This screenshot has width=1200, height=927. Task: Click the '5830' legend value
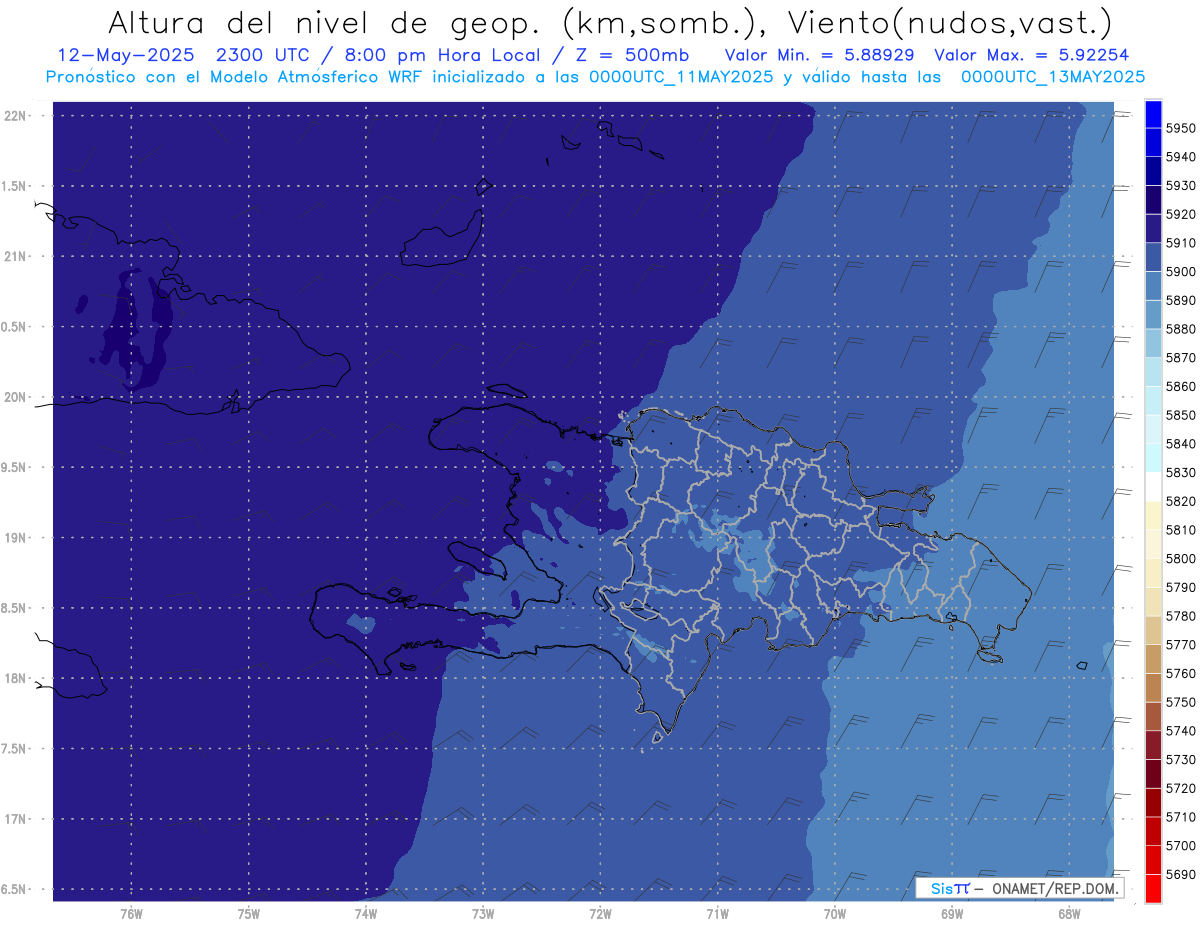(1181, 472)
